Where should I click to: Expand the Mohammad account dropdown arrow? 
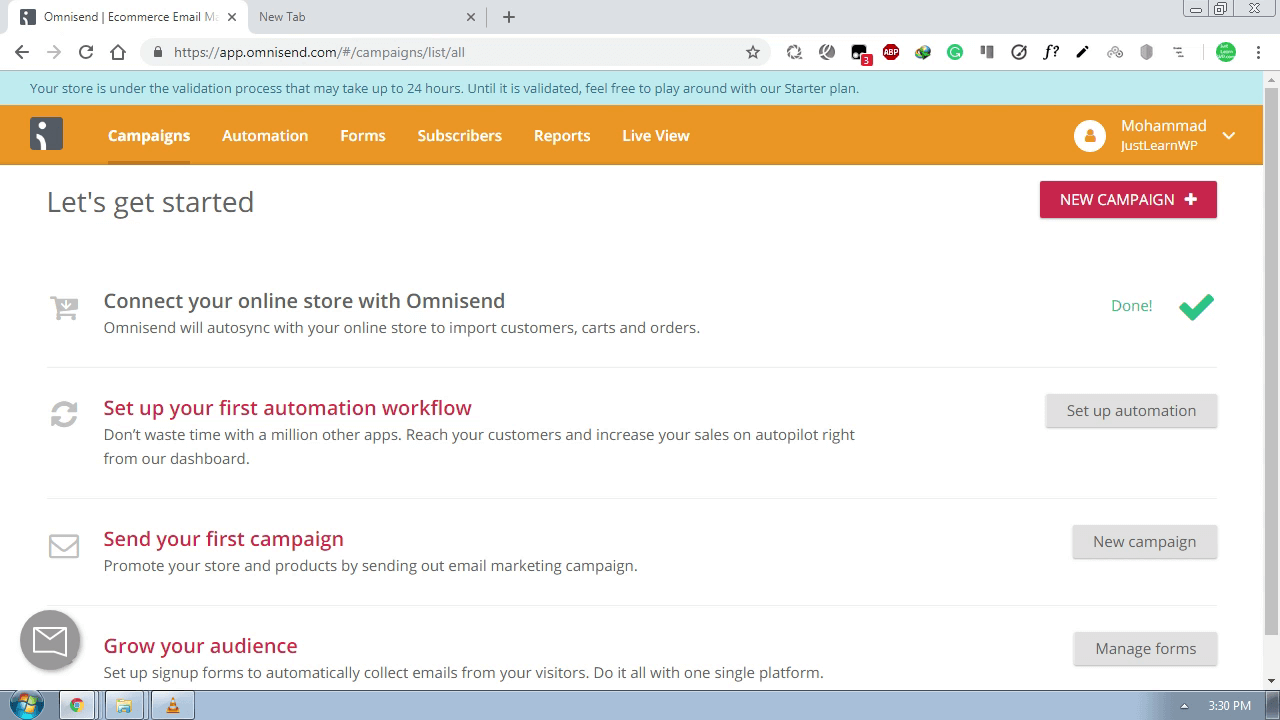[1229, 136]
